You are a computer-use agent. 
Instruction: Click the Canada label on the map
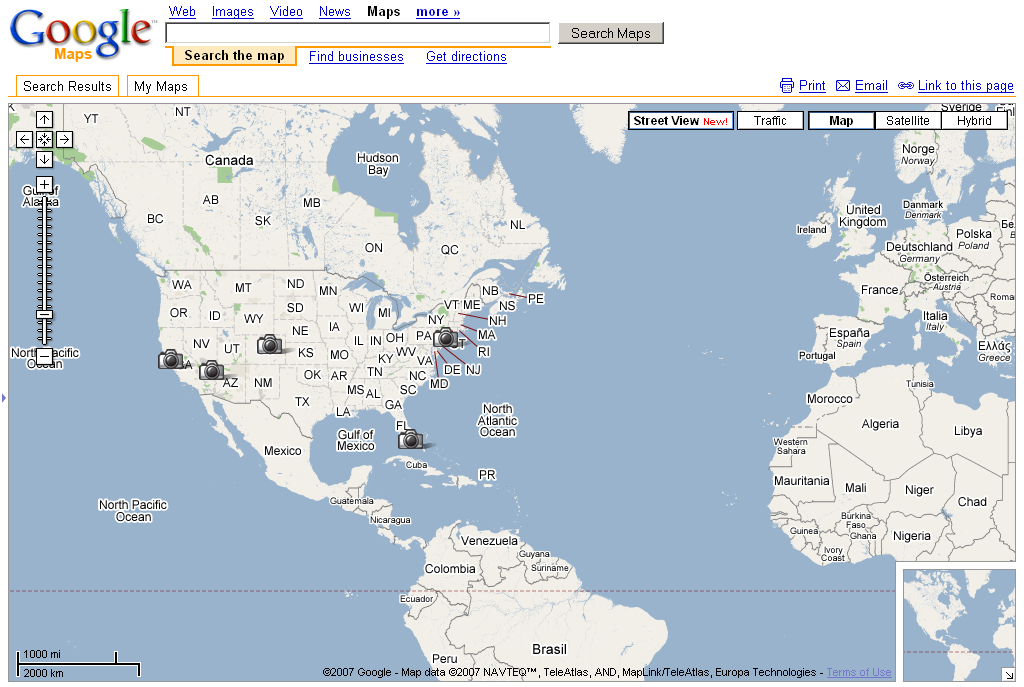[x=229, y=160]
